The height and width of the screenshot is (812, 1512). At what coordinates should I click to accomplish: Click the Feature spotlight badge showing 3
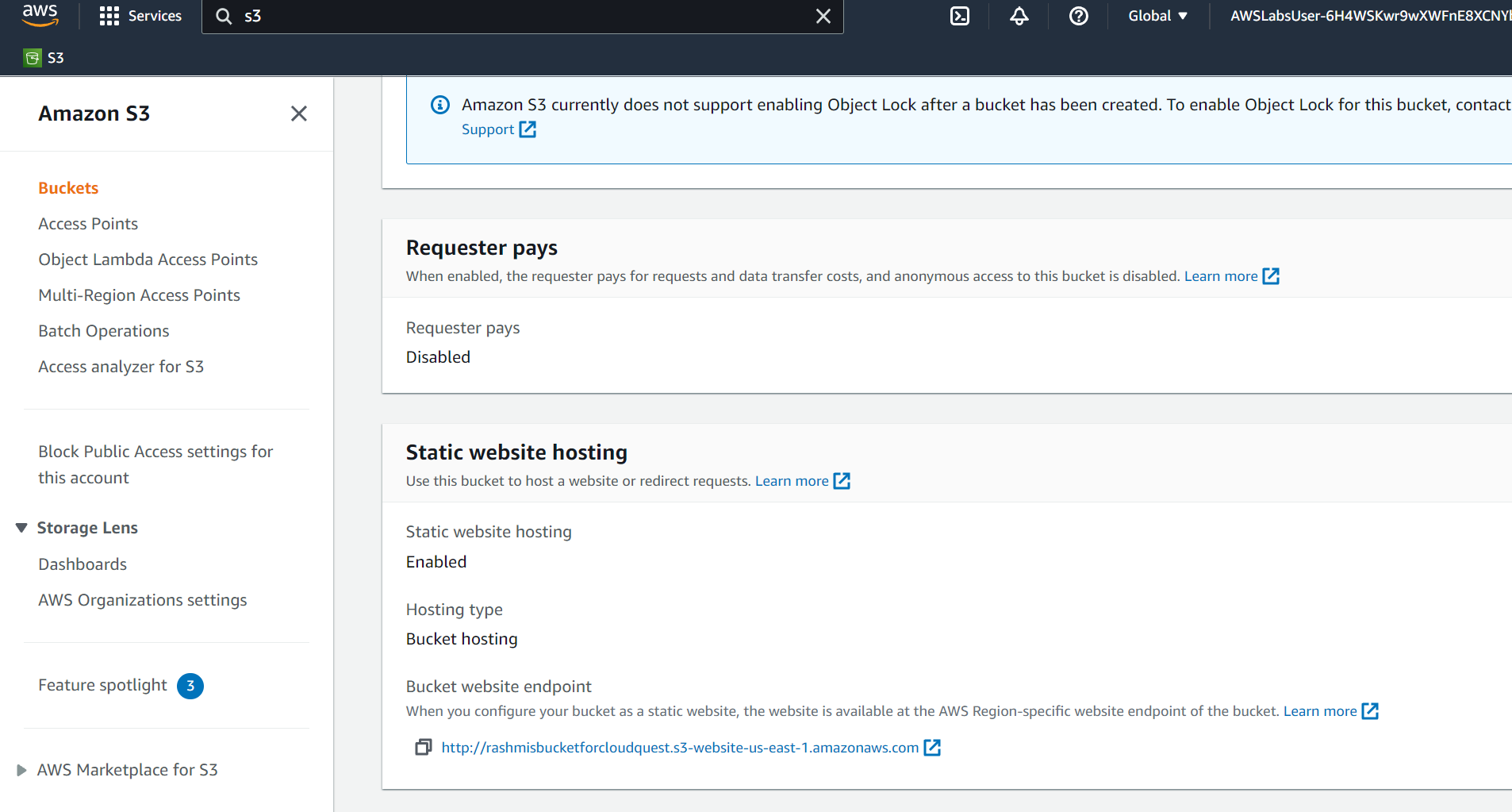[x=190, y=685]
